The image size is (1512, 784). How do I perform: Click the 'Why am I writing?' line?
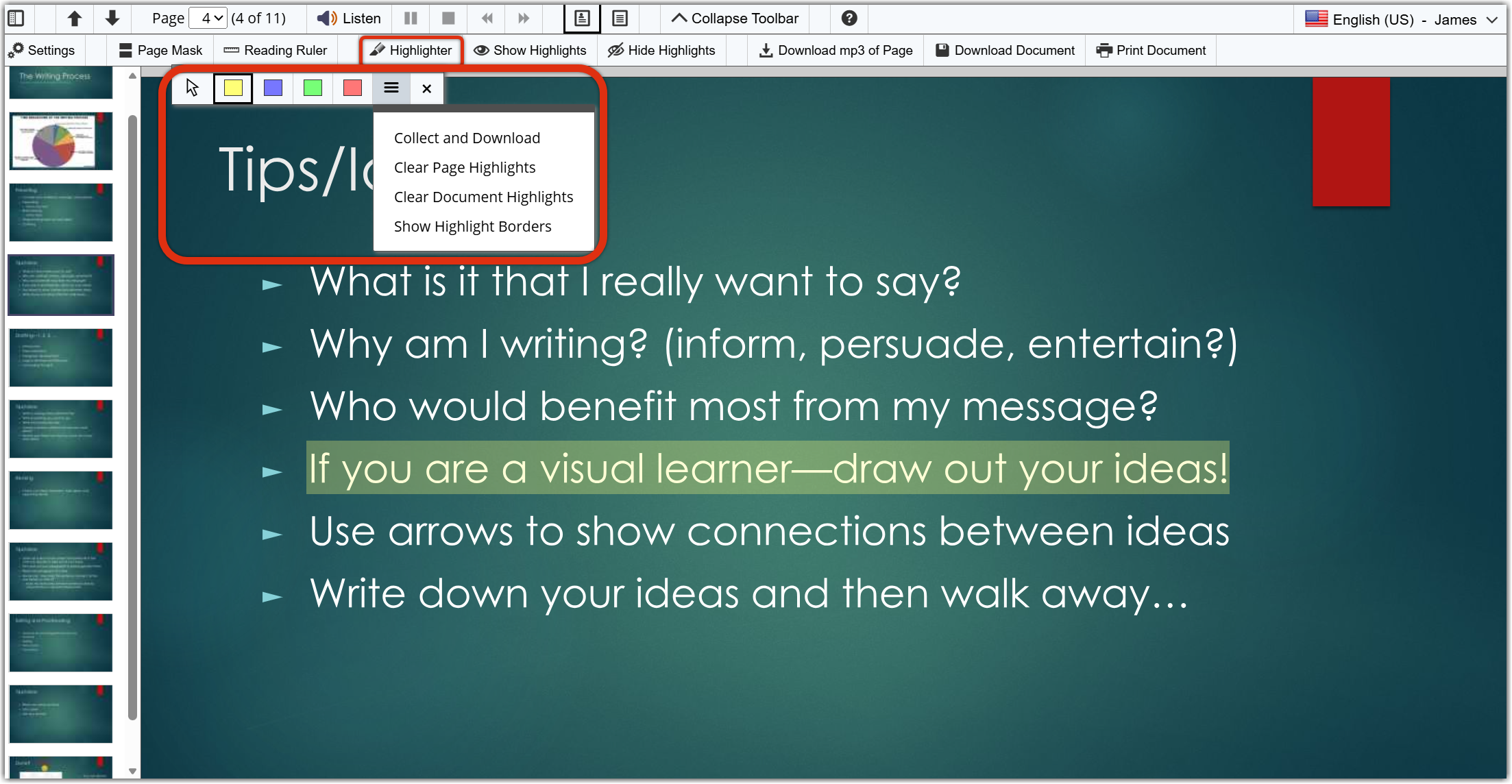point(773,344)
